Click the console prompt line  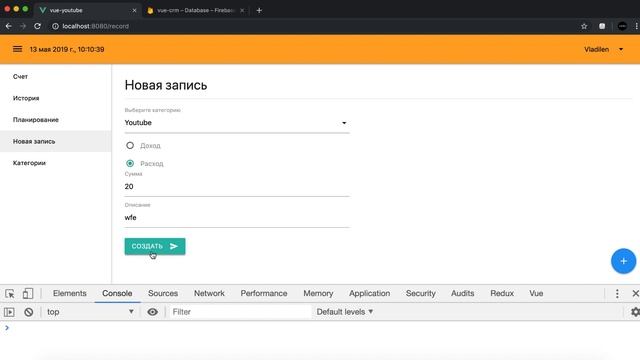tap(320, 328)
